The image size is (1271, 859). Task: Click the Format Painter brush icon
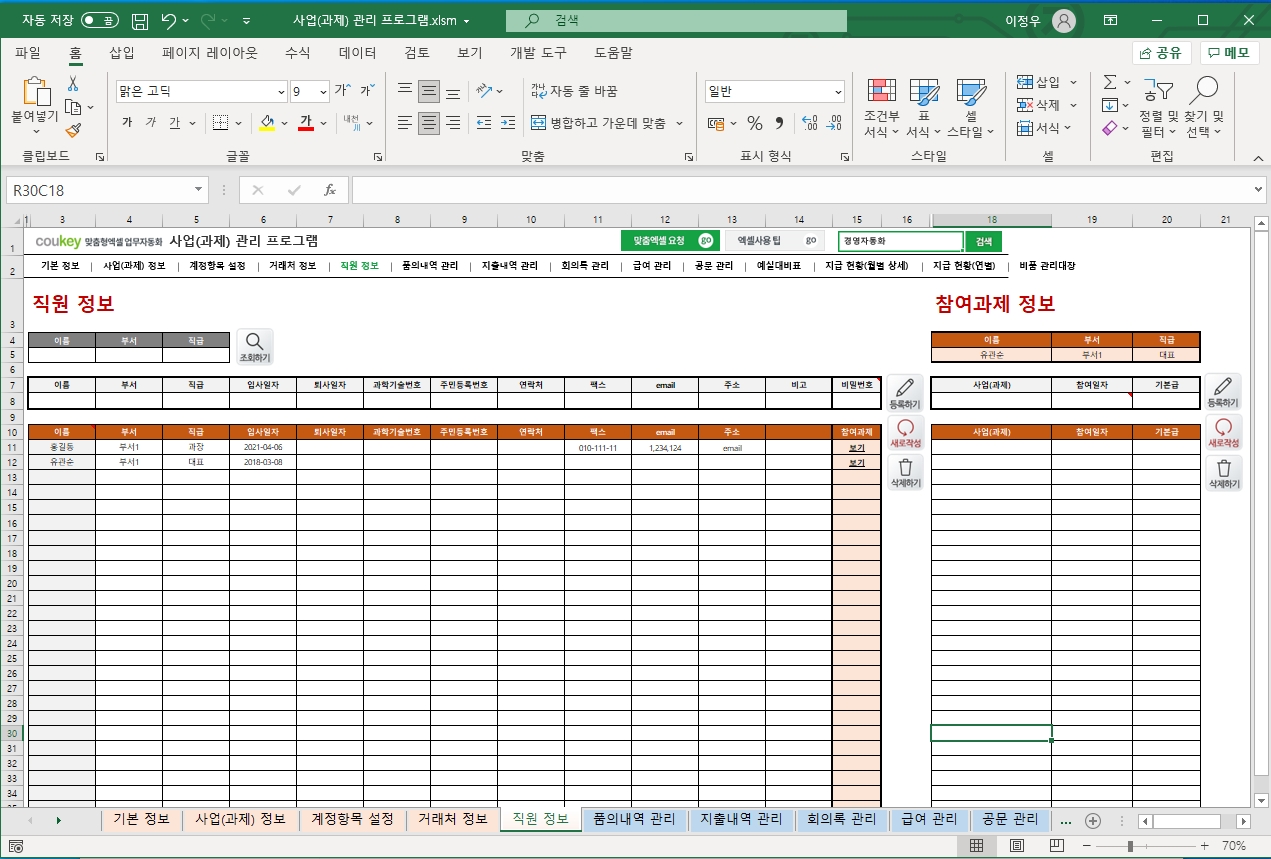pos(73,130)
